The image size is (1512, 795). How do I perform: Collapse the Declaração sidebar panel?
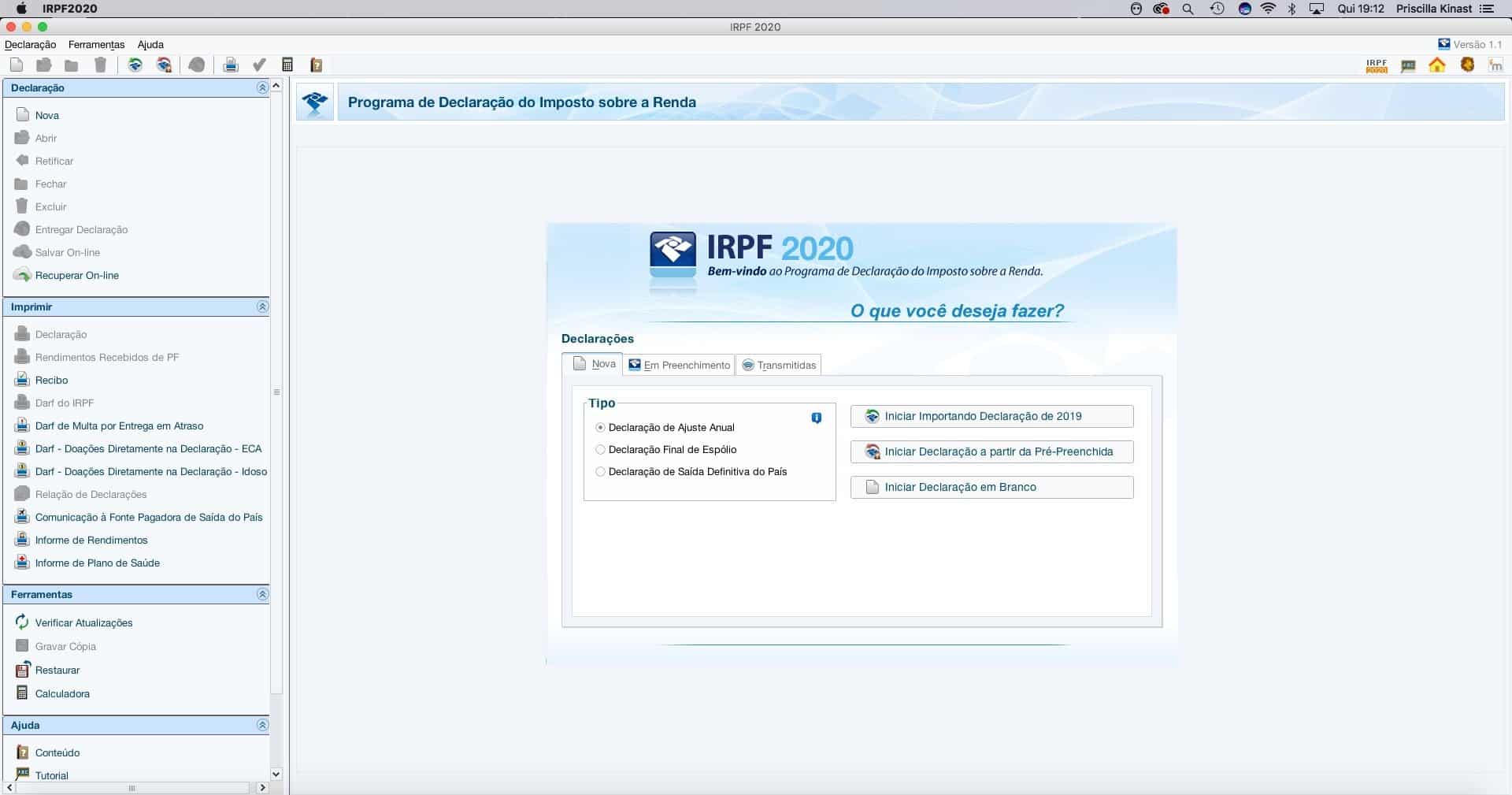click(x=262, y=87)
